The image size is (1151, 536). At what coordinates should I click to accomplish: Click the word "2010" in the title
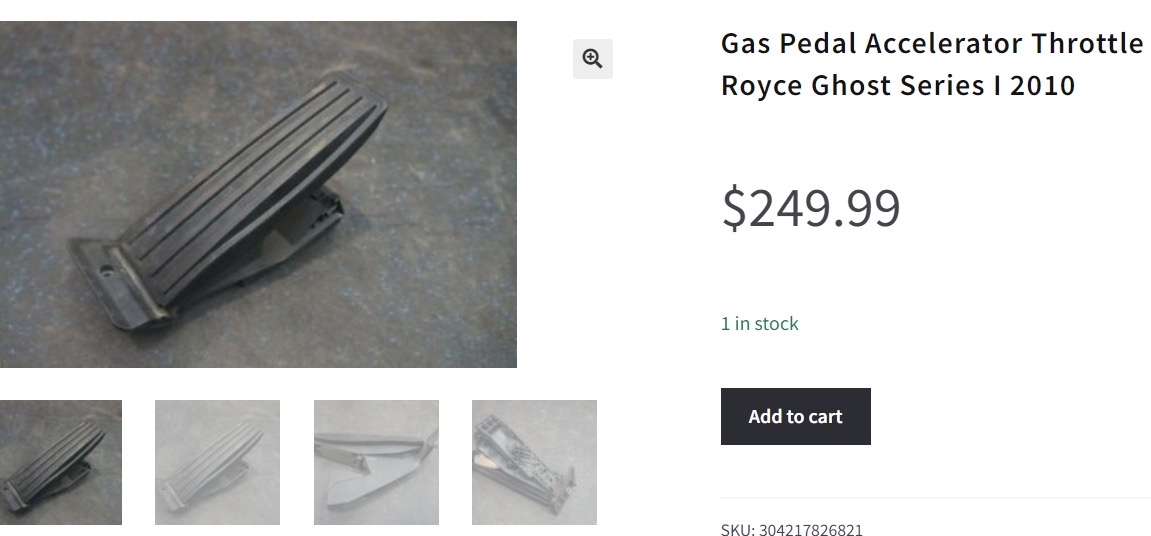click(x=1042, y=86)
